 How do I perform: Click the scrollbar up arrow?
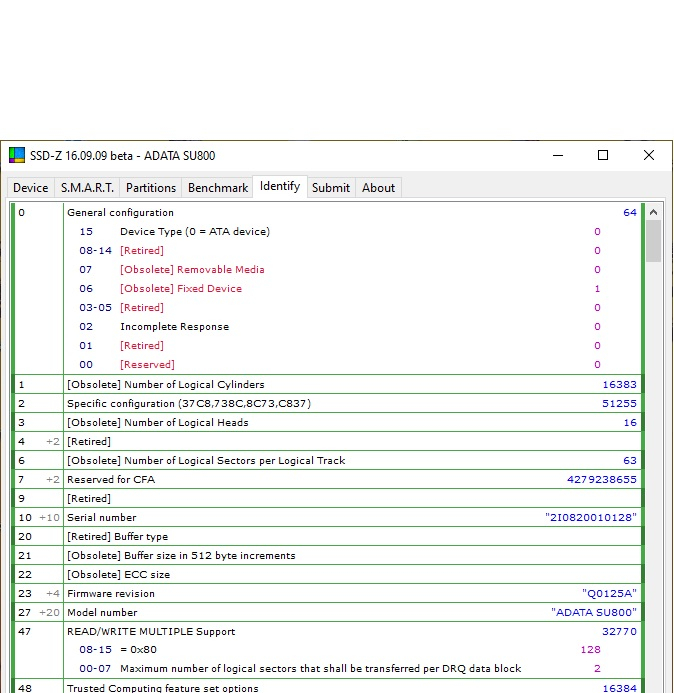click(653, 212)
